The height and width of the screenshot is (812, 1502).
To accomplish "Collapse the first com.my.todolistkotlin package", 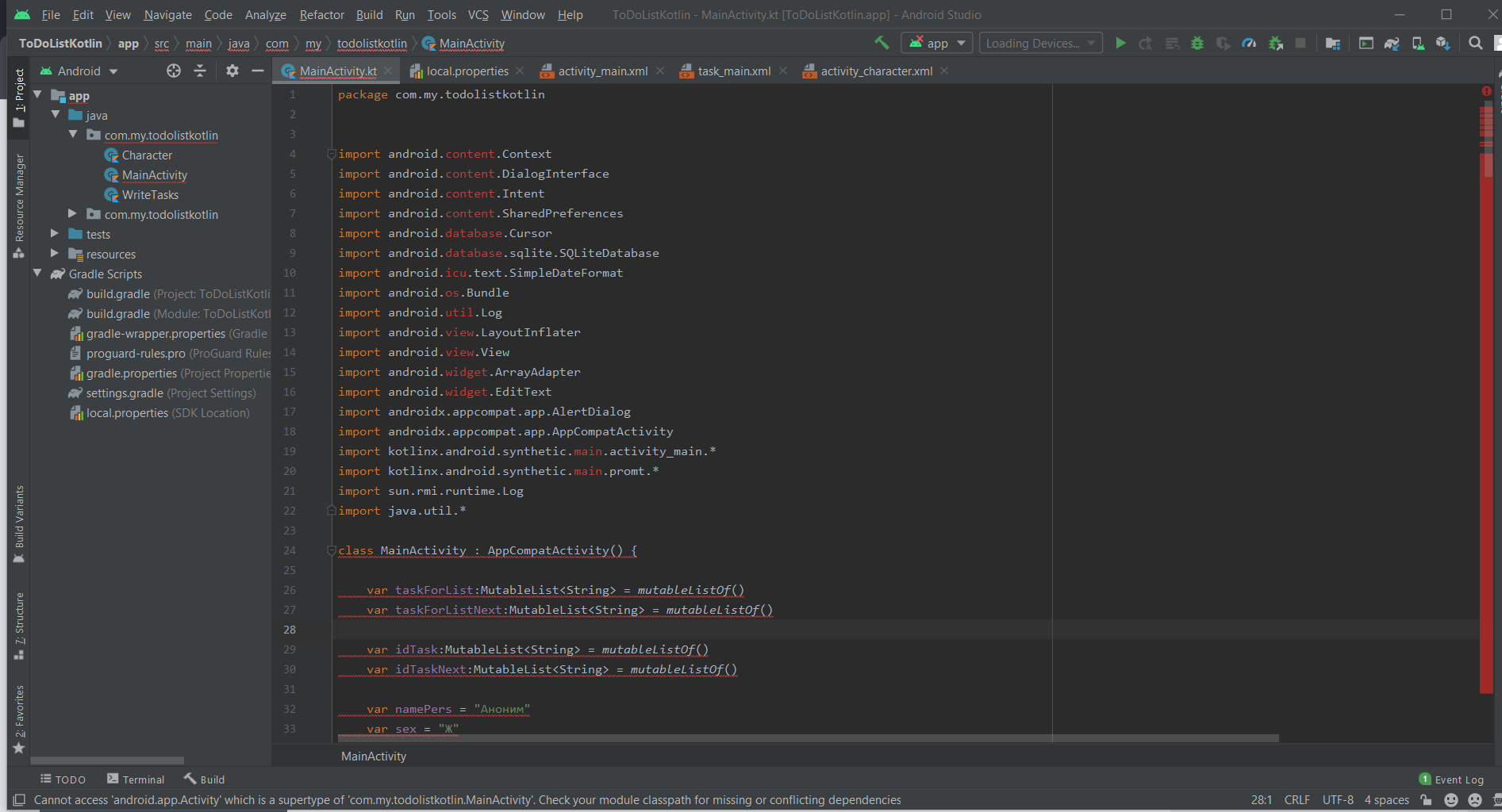I will (73, 134).
